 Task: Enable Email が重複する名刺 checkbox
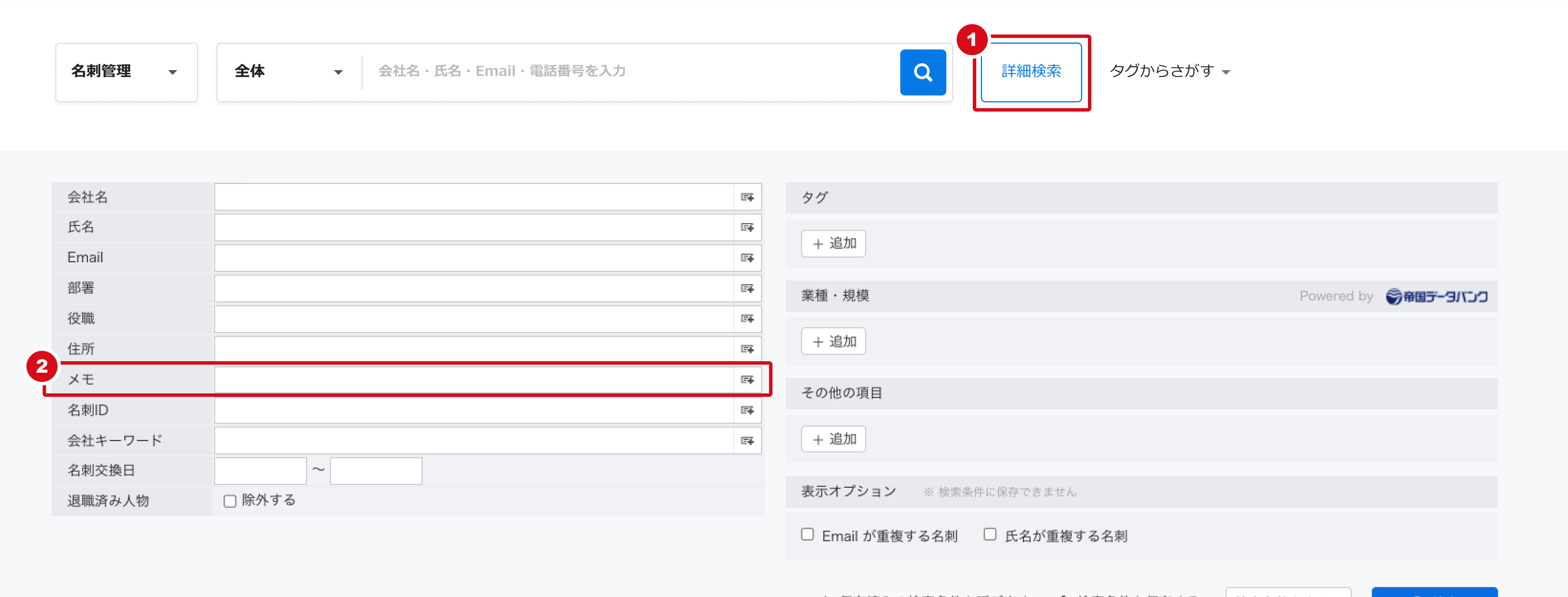click(x=807, y=534)
